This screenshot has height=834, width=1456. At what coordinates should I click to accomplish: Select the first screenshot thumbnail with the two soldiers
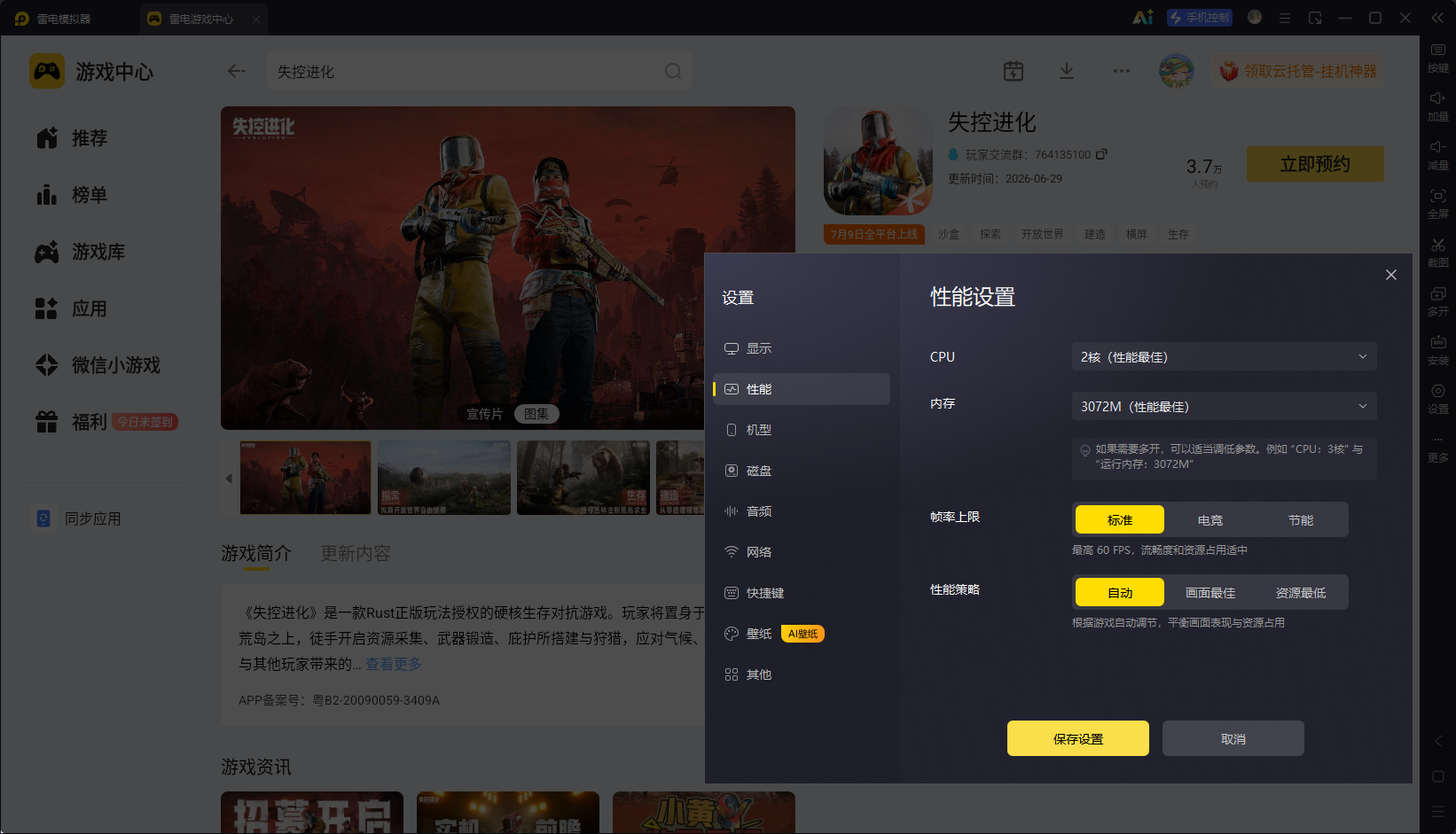306,478
